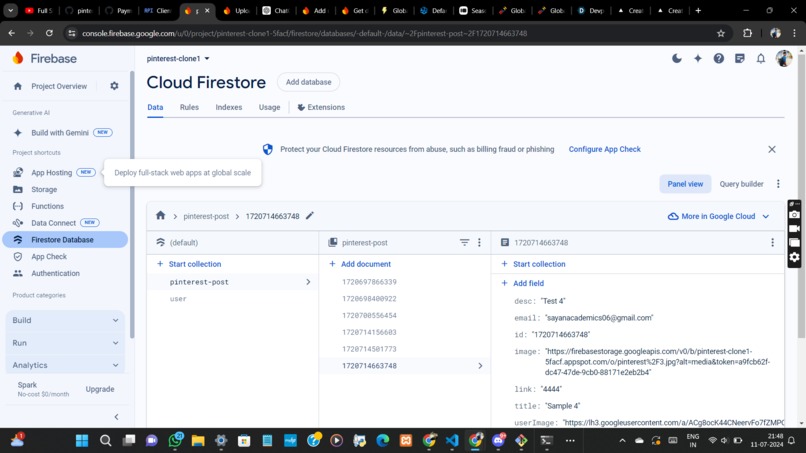Bookmark this page star icon

721,33
